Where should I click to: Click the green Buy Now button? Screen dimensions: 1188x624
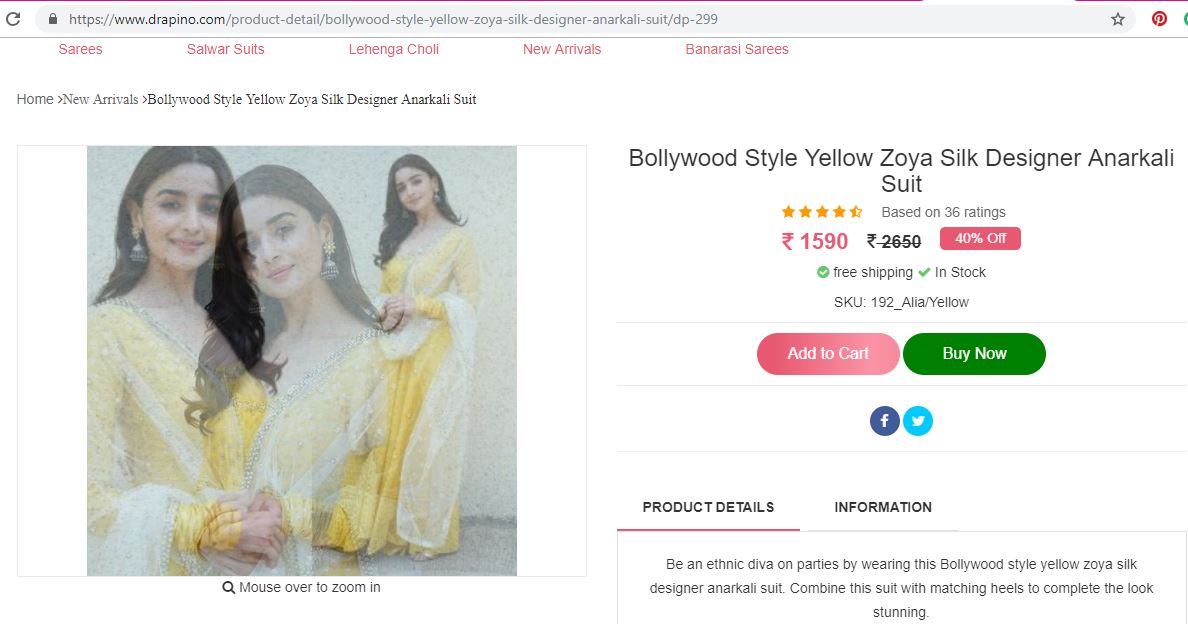click(974, 354)
